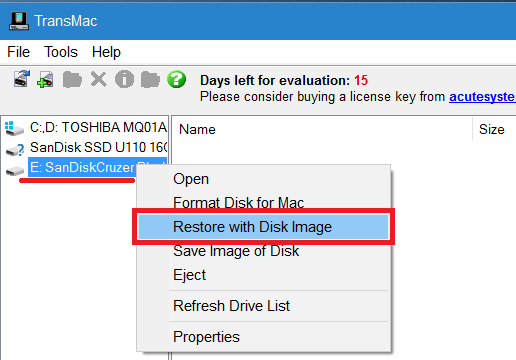The image size is (516, 360).
Task: Click the delete X toolbar icon
Action: click(99, 80)
